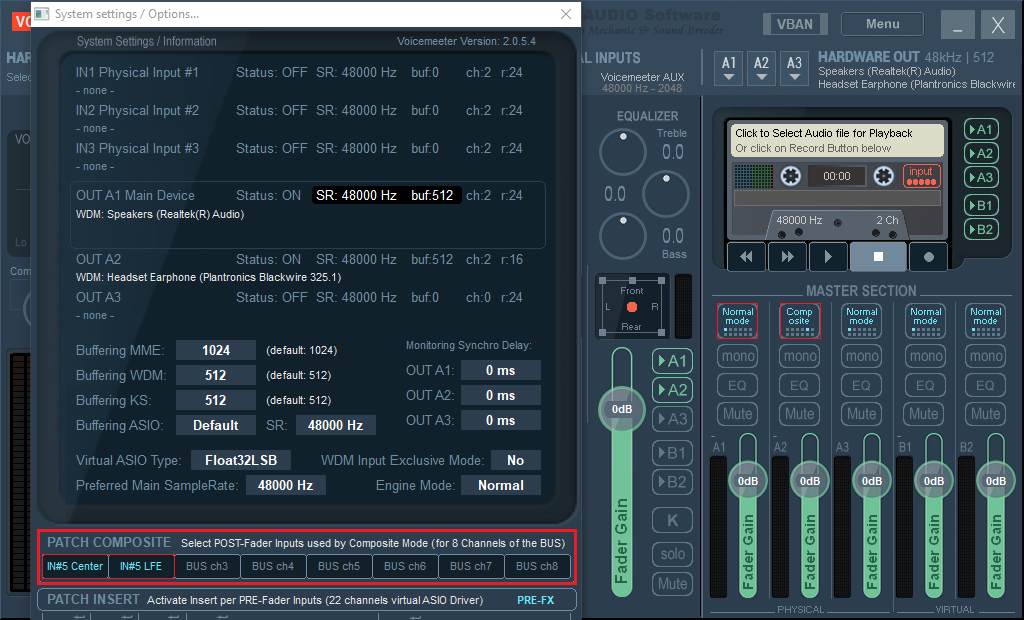Select patch composite IN#5 LFE
The width and height of the screenshot is (1024, 620).
point(141,566)
